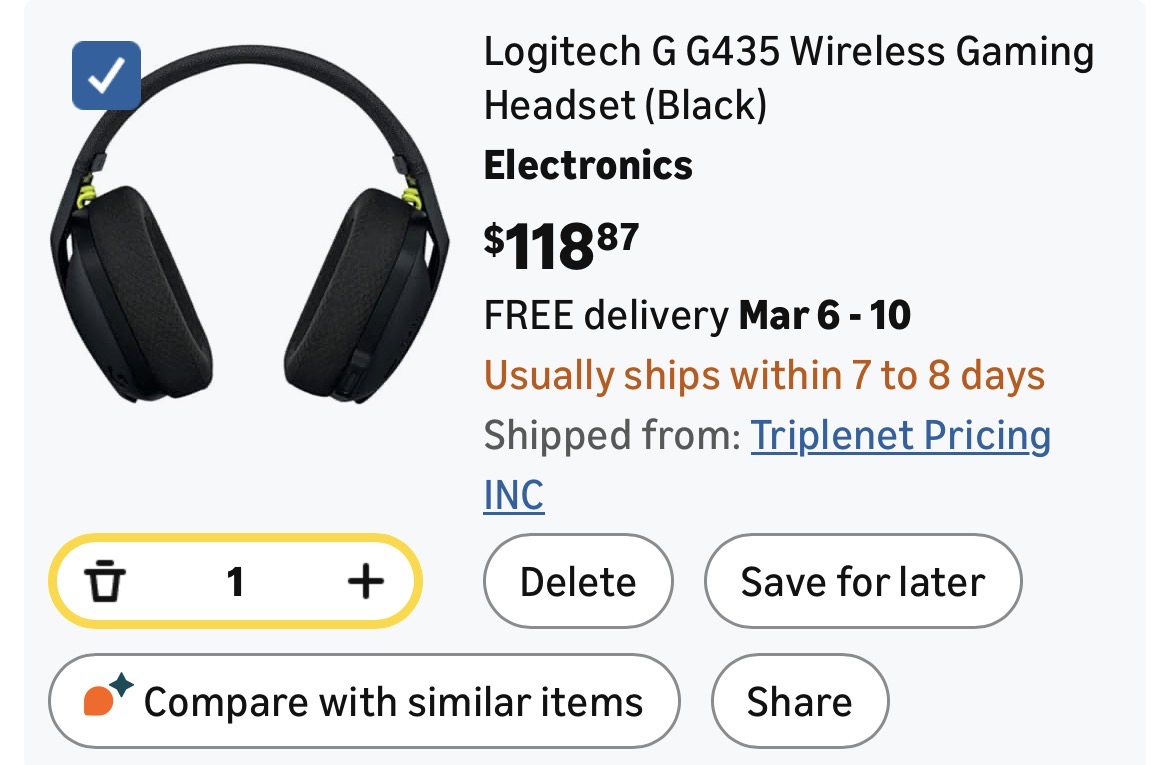Click the orange sparkle compare icon
1170x765 pixels.
tap(107, 699)
